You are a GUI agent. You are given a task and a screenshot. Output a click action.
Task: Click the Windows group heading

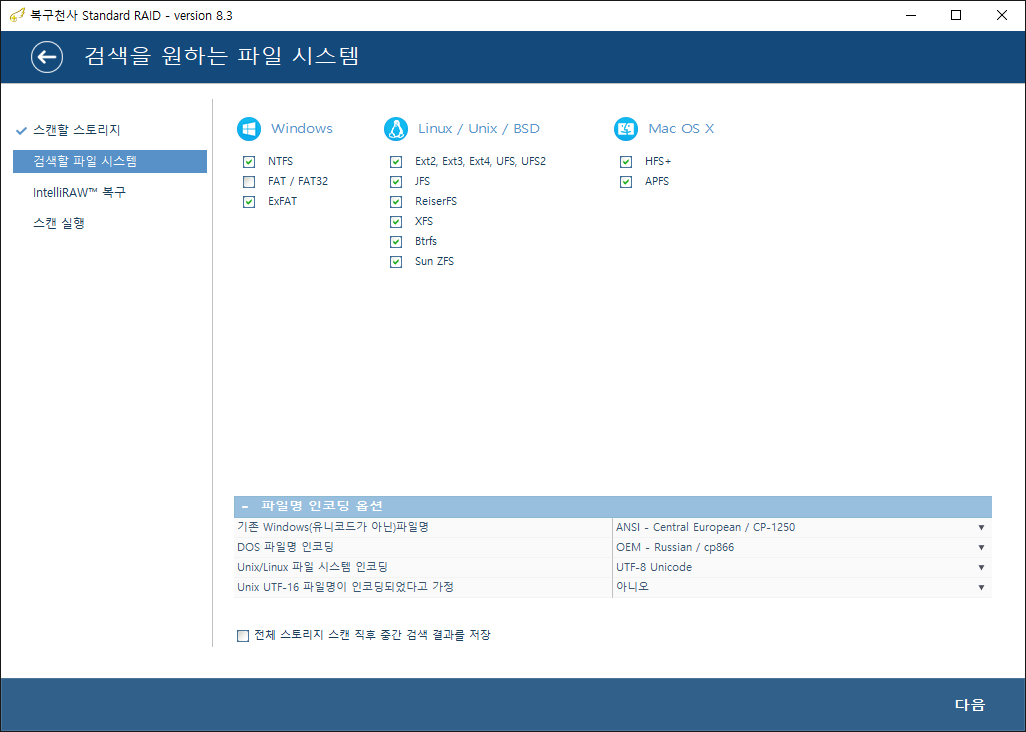302,129
